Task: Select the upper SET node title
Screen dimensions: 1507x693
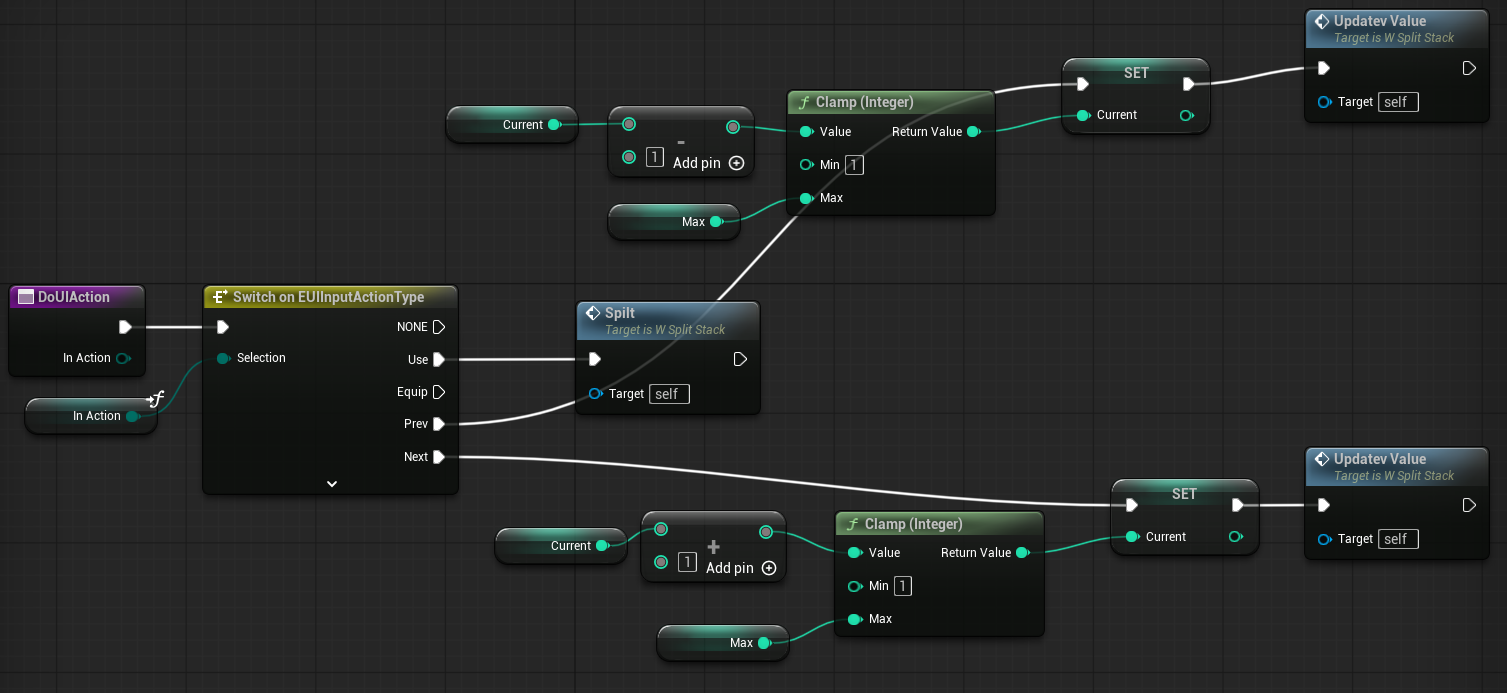Action: click(x=1136, y=73)
